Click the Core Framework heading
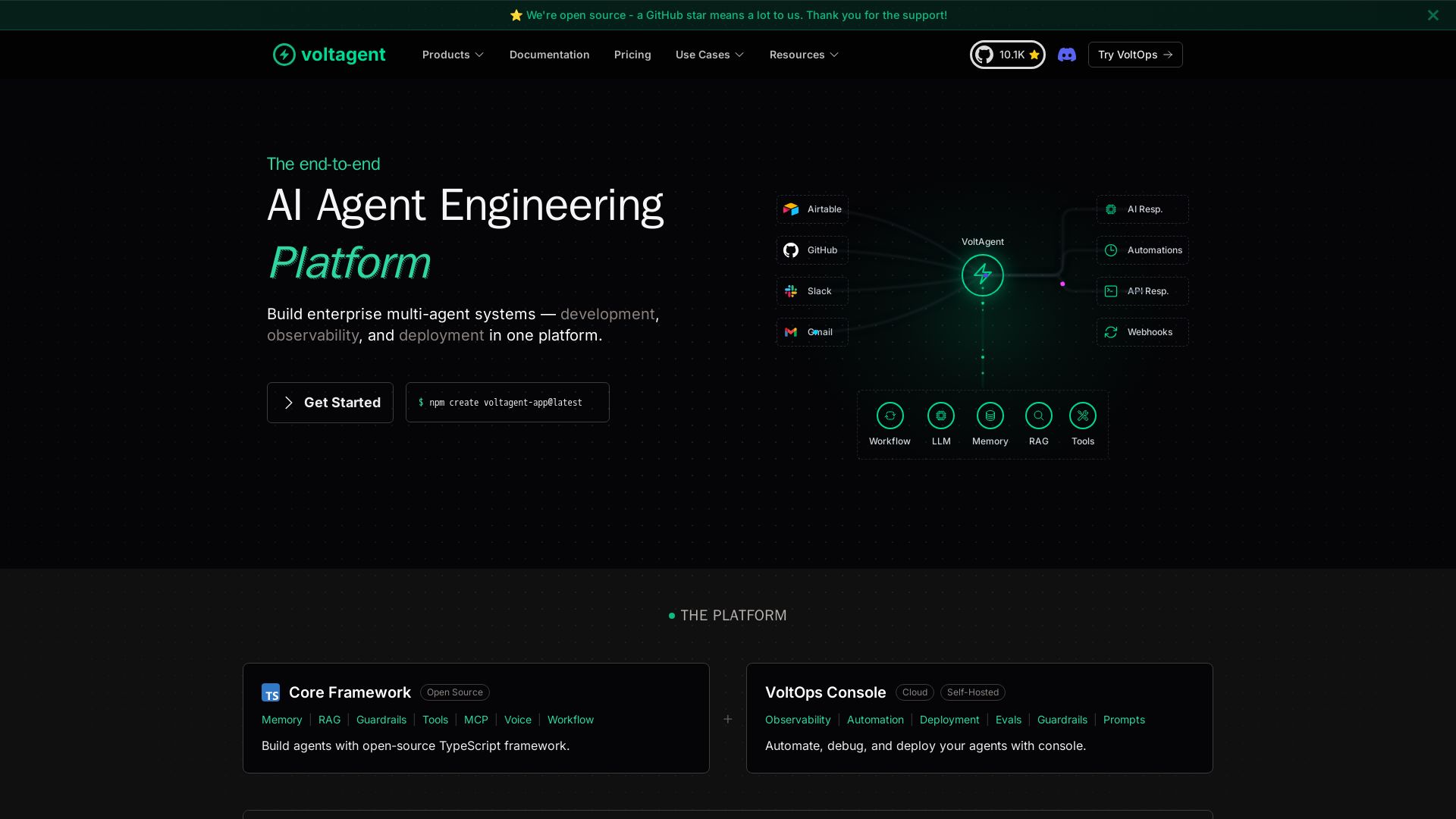 [350, 692]
